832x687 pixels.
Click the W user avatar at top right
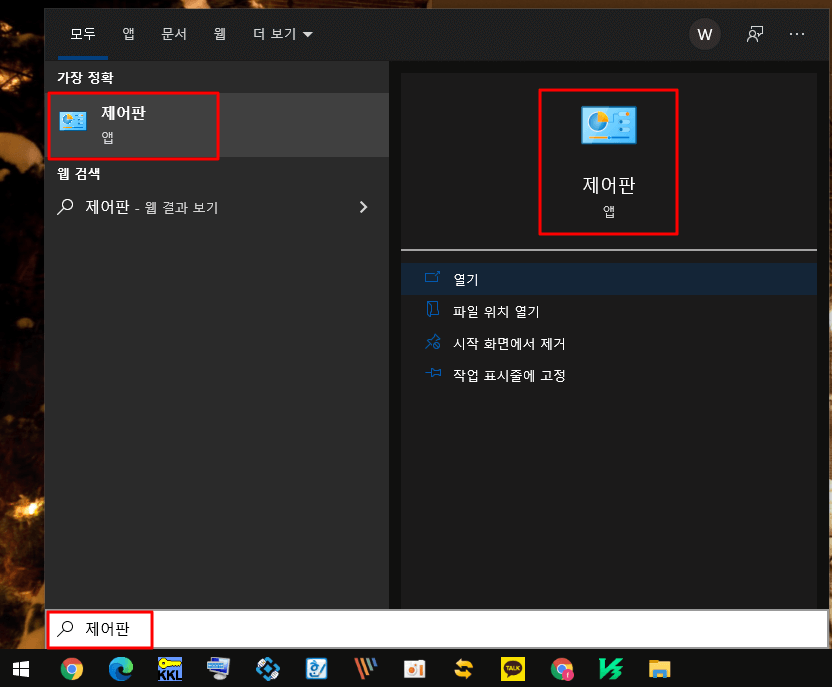pyautogui.click(x=705, y=34)
